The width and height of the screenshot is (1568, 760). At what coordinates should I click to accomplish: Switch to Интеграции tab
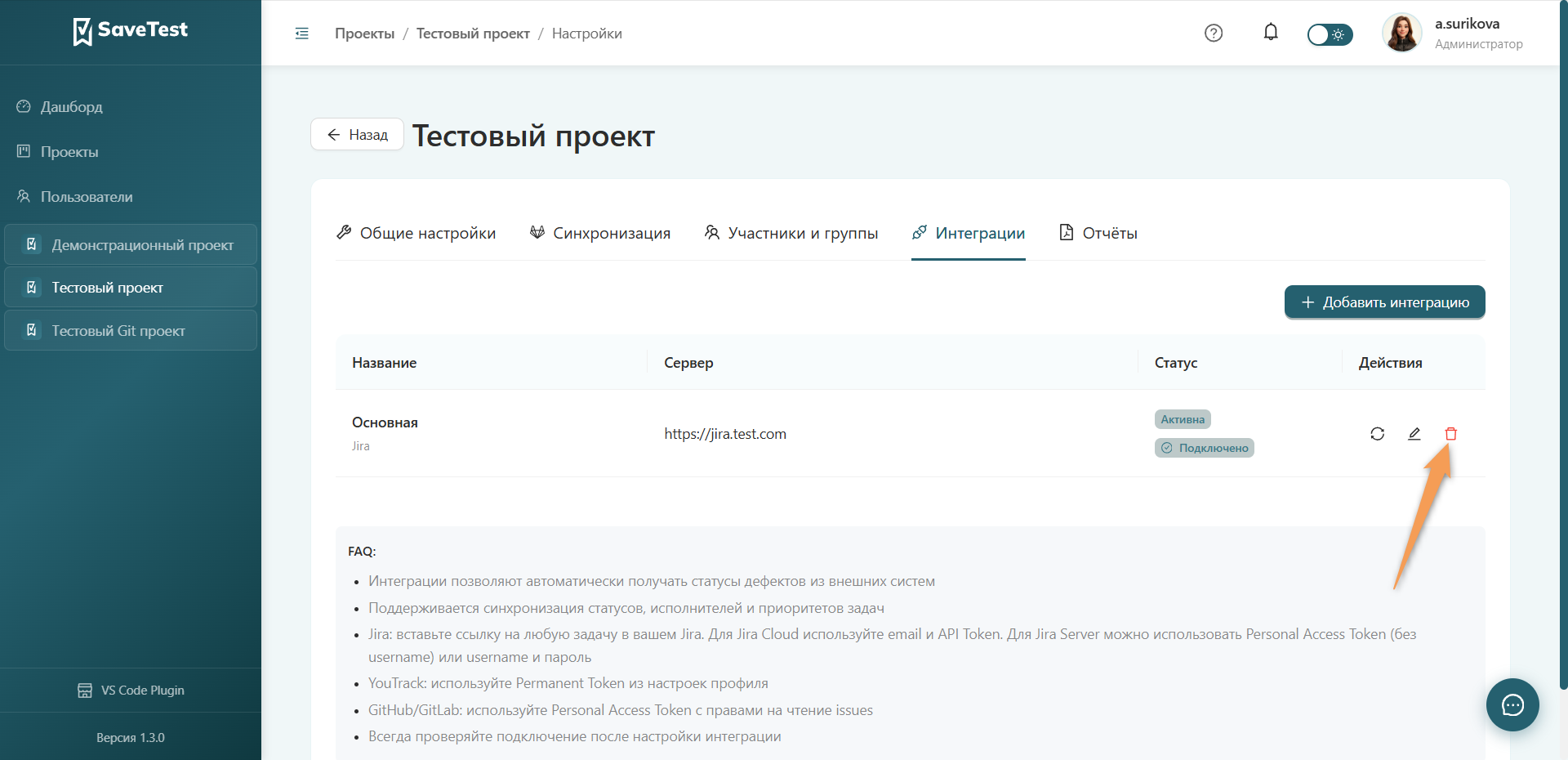coord(968,233)
